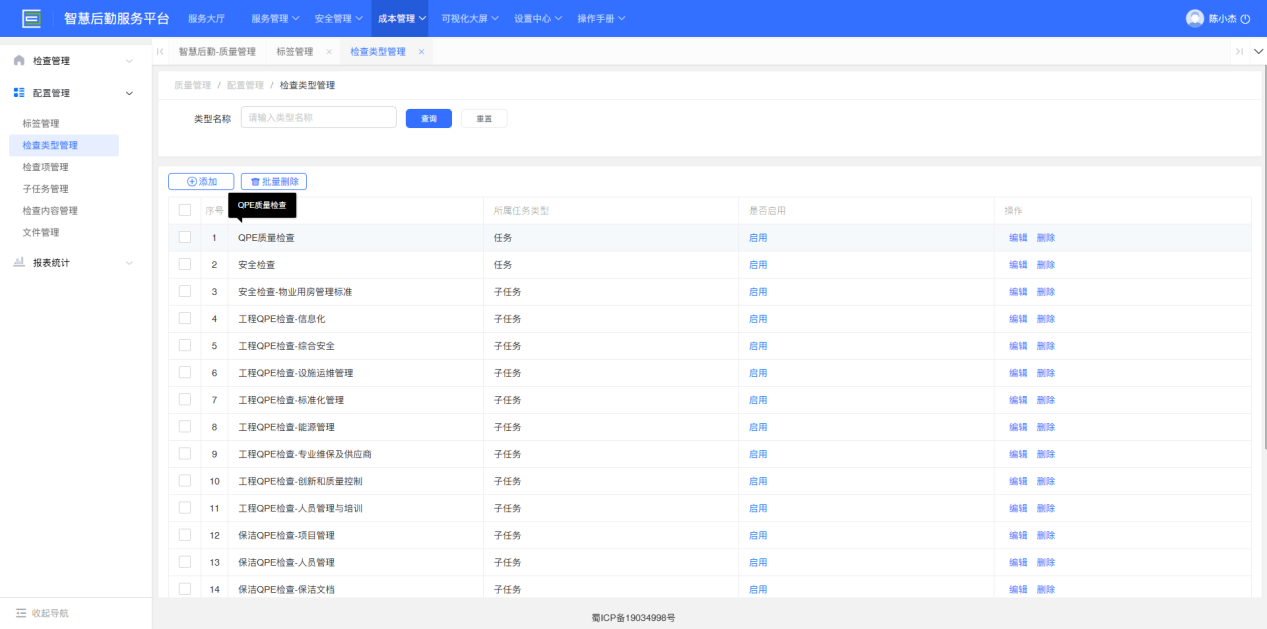
Task: Click the logout power icon
Action: [x=1245, y=19]
